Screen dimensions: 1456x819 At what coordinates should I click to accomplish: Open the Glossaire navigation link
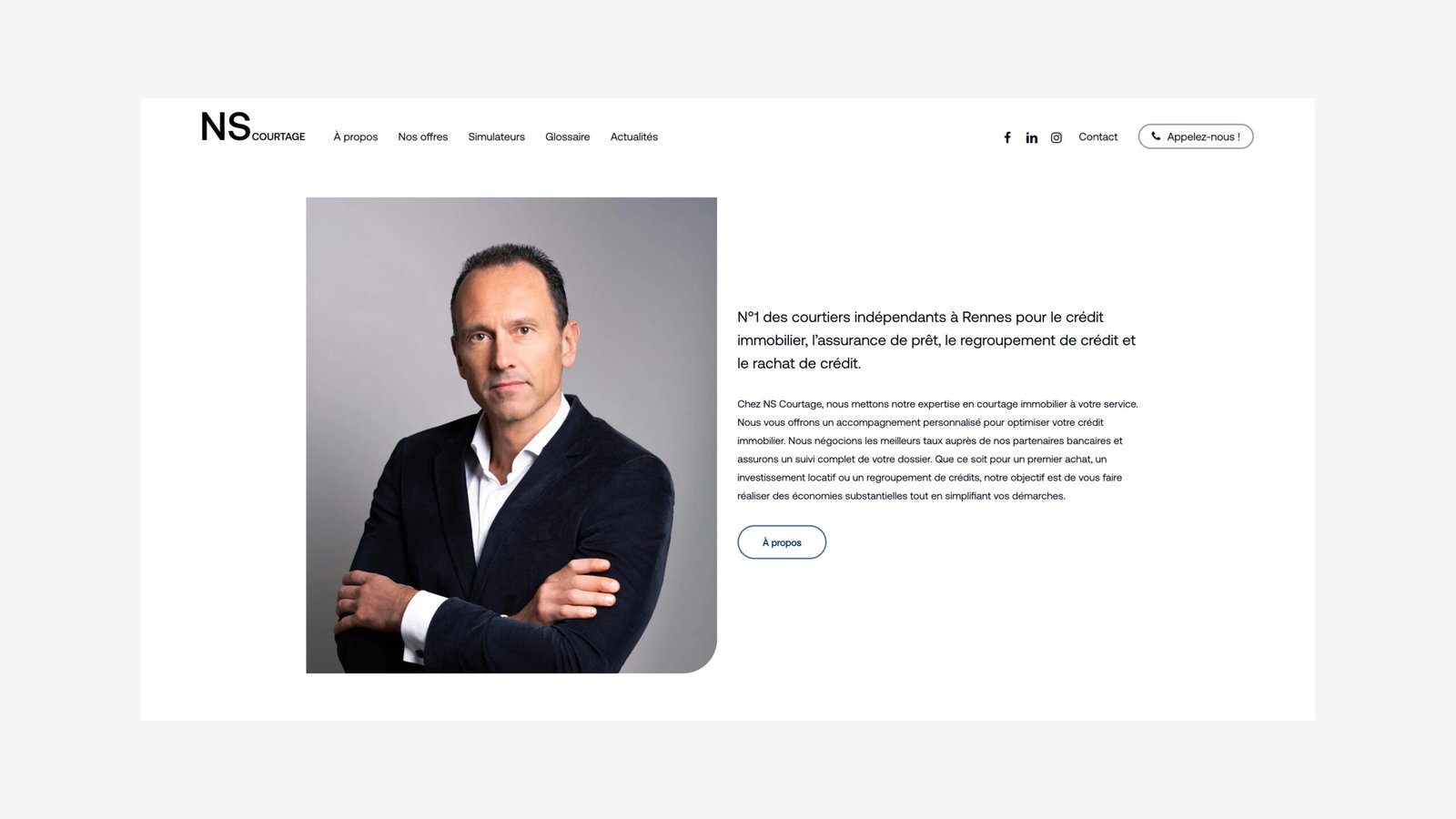tap(567, 136)
